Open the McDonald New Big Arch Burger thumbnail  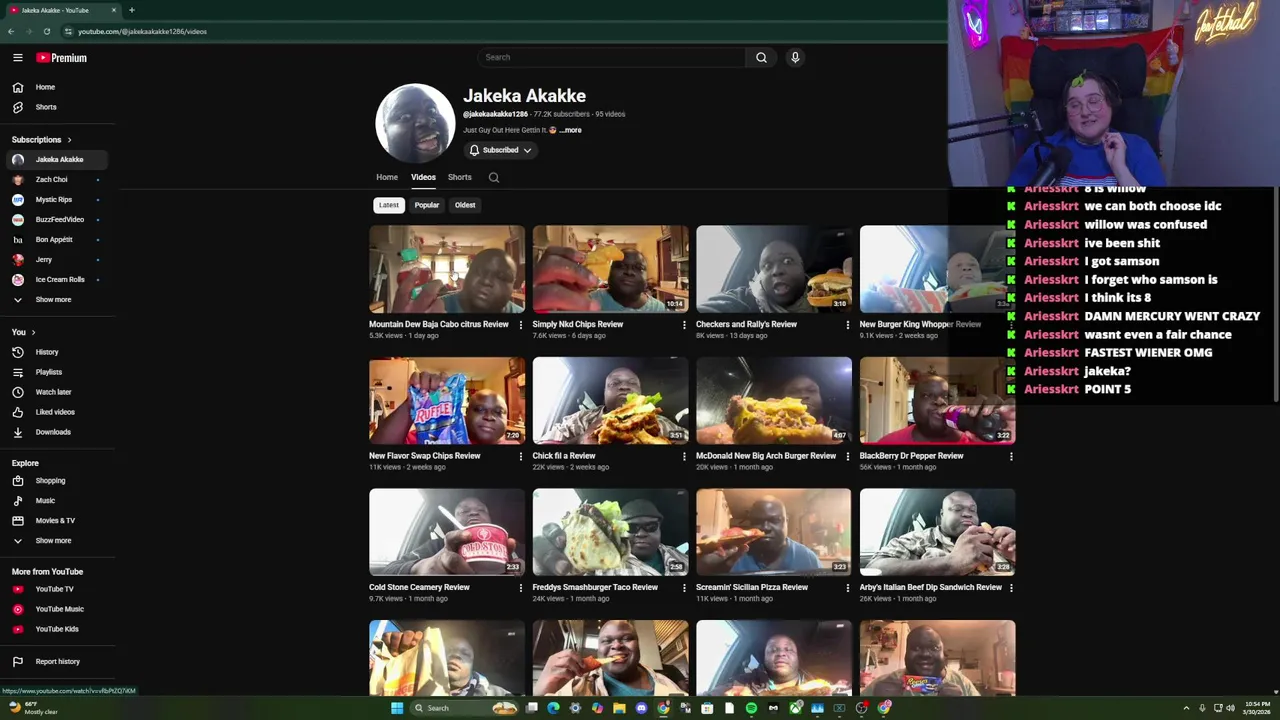tap(774, 400)
